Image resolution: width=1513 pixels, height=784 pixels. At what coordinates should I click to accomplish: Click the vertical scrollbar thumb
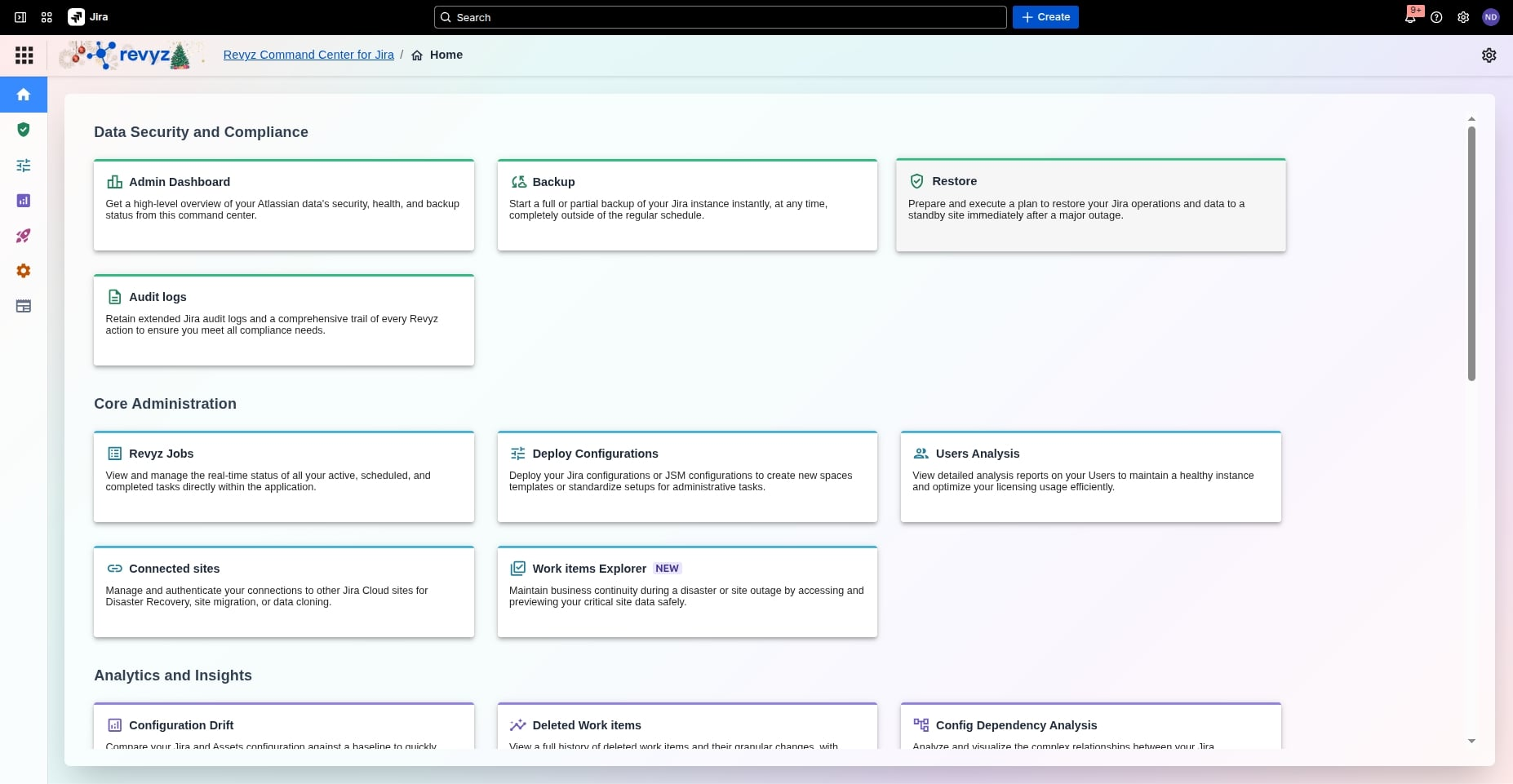tap(1471, 253)
